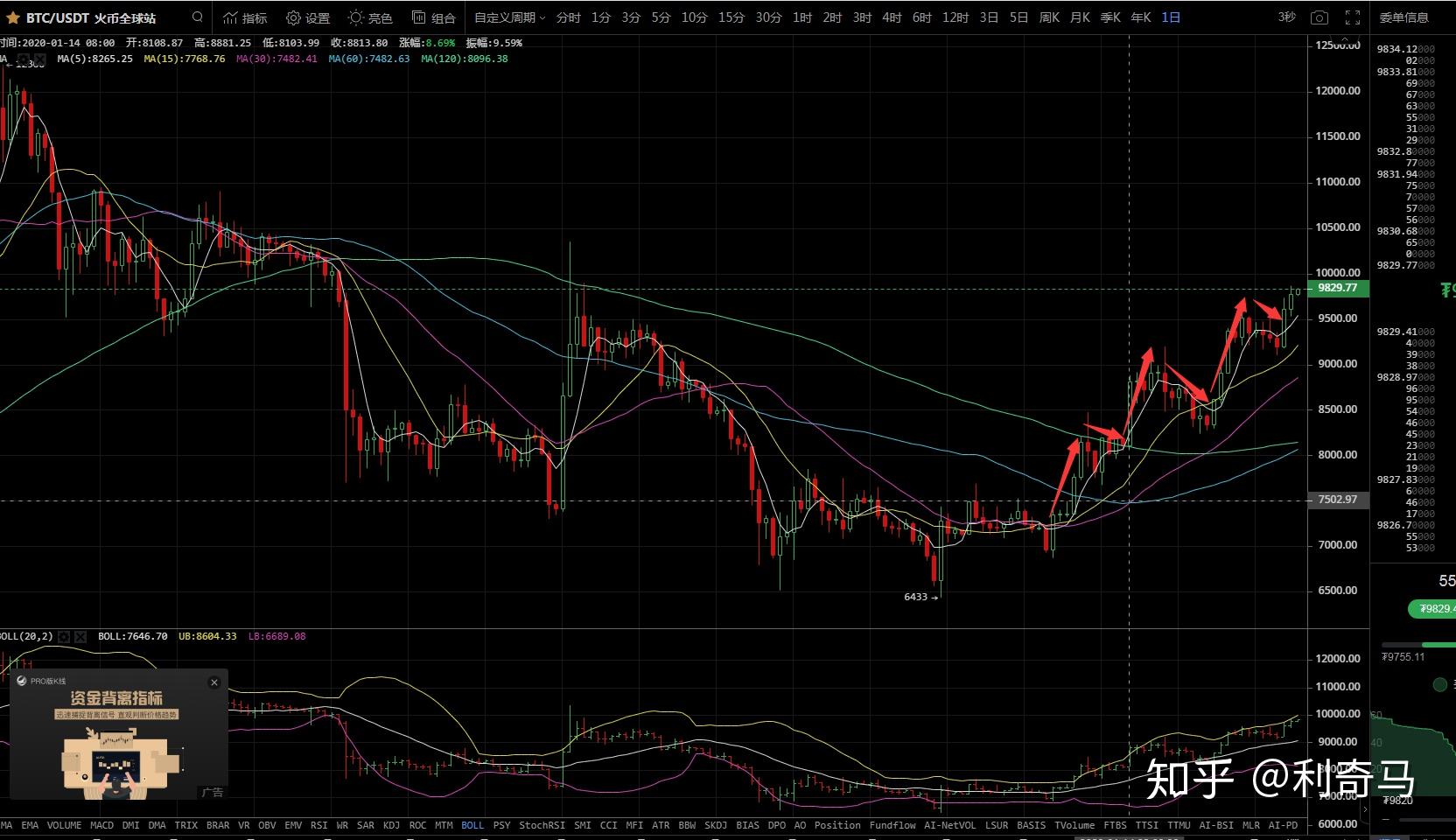Image resolution: width=1456 pixels, height=840 pixels.
Task: Expand the 自定义周期 custom period dropdown
Action: (x=509, y=17)
